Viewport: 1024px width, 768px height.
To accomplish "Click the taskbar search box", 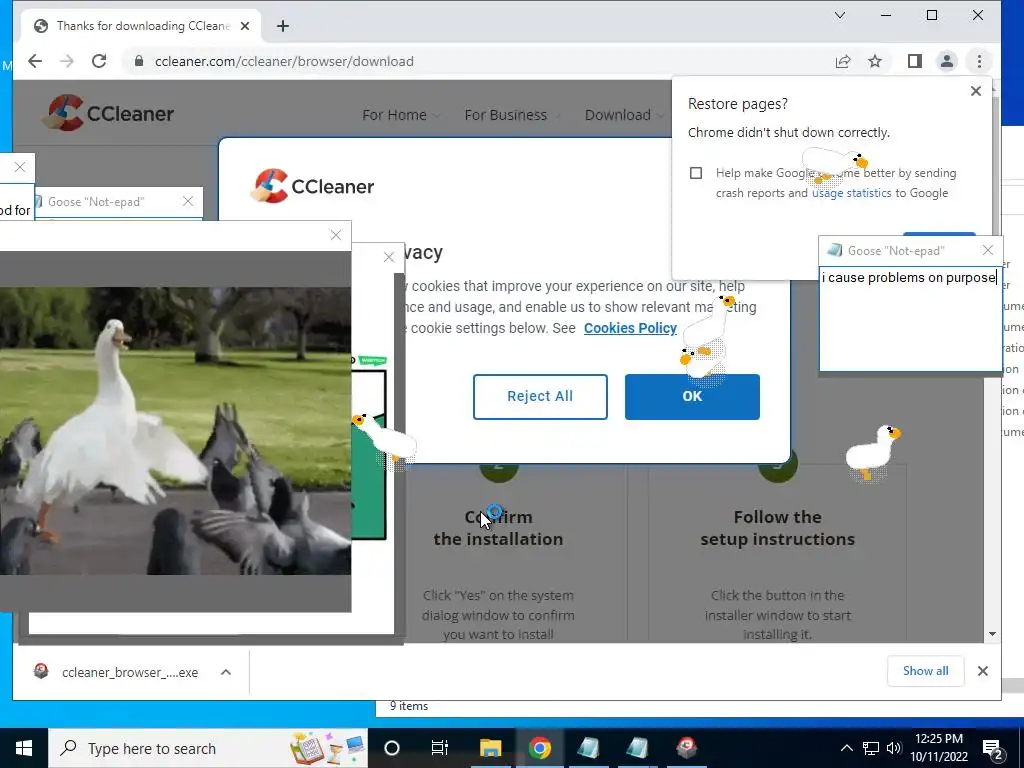I will click(208, 748).
